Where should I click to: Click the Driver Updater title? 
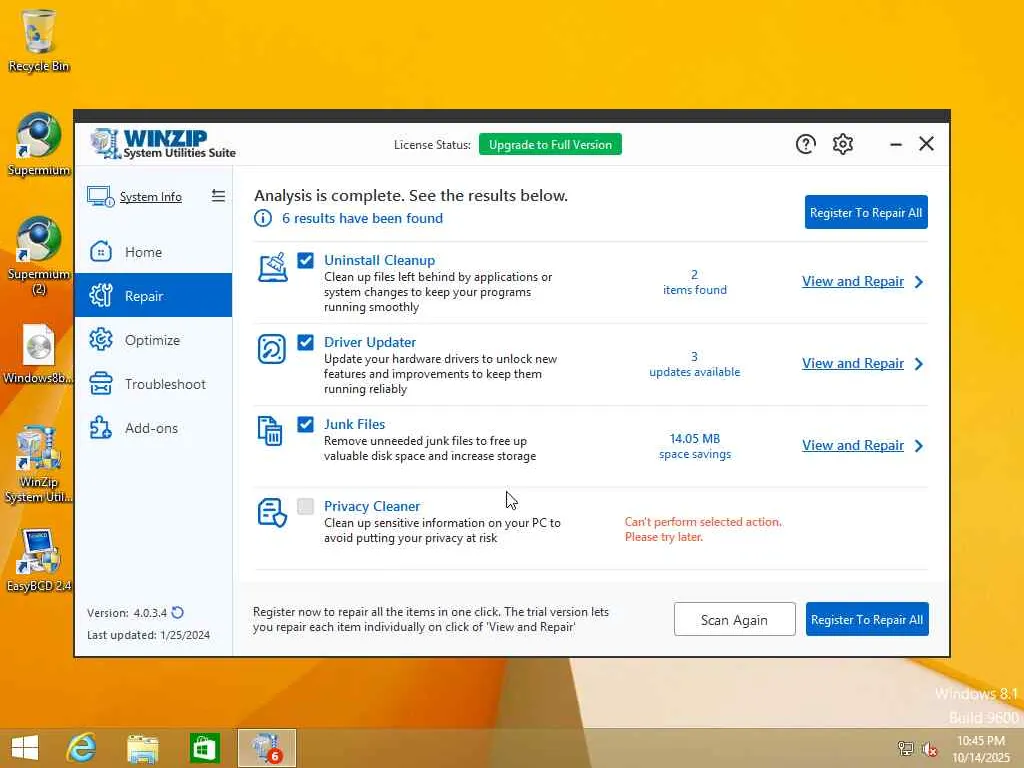[370, 342]
